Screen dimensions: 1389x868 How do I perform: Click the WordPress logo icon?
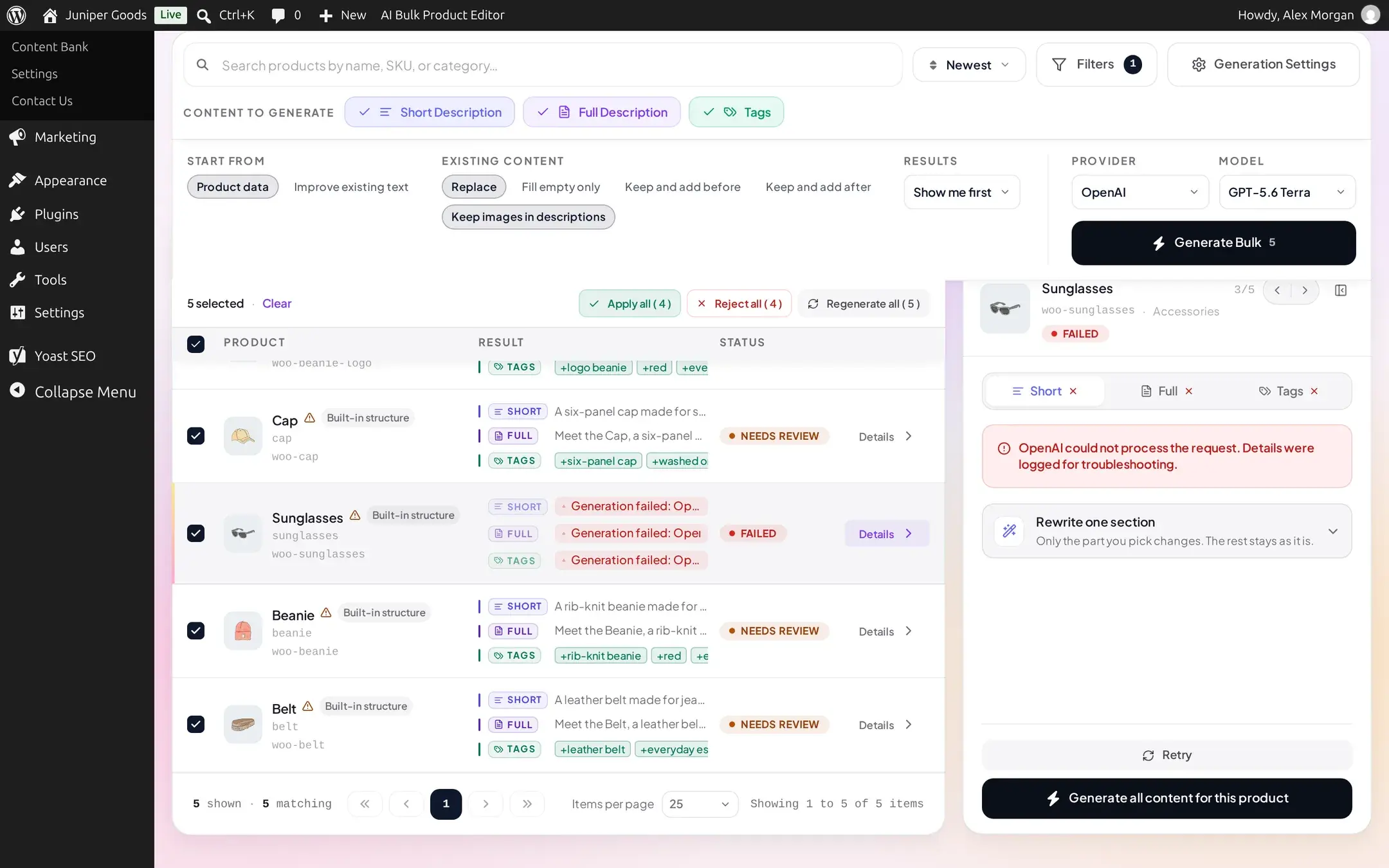(x=16, y=15)
